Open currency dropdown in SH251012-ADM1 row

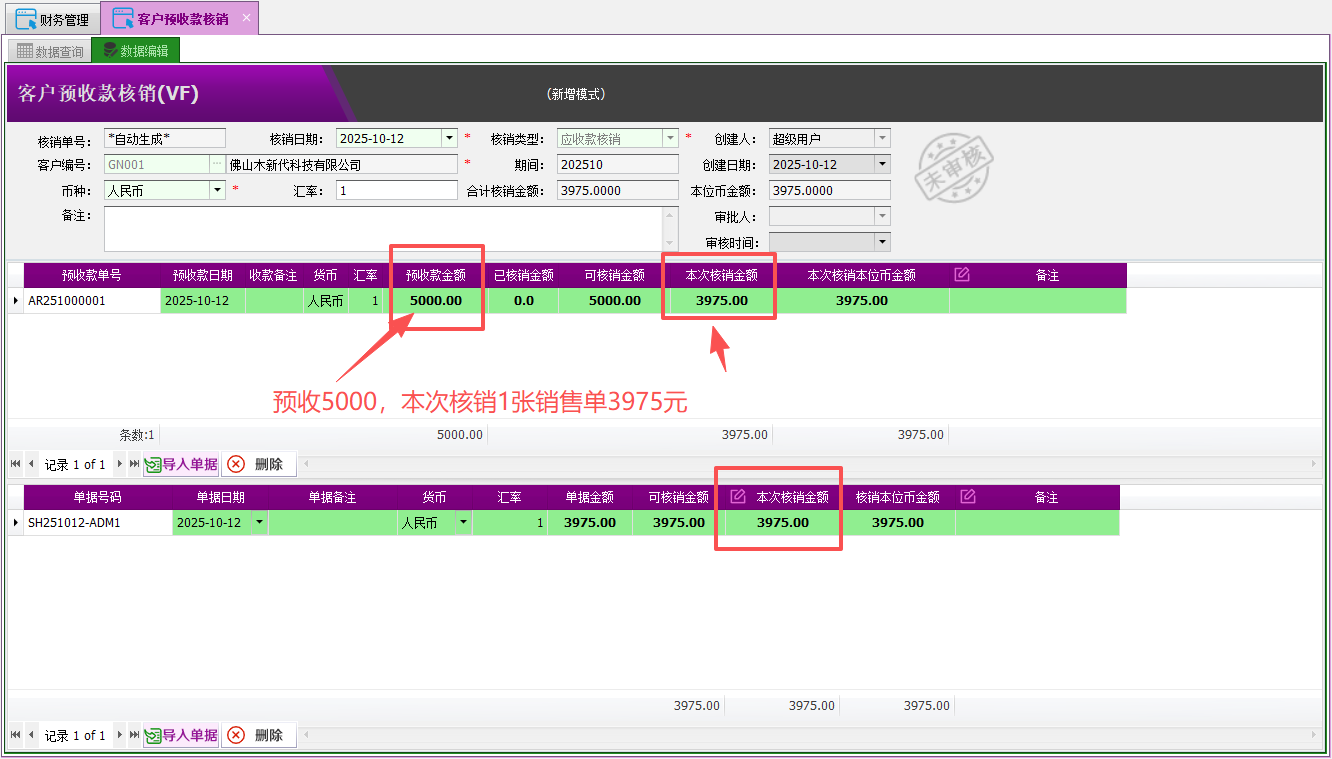pyautogui.click(x=463, y=523)
